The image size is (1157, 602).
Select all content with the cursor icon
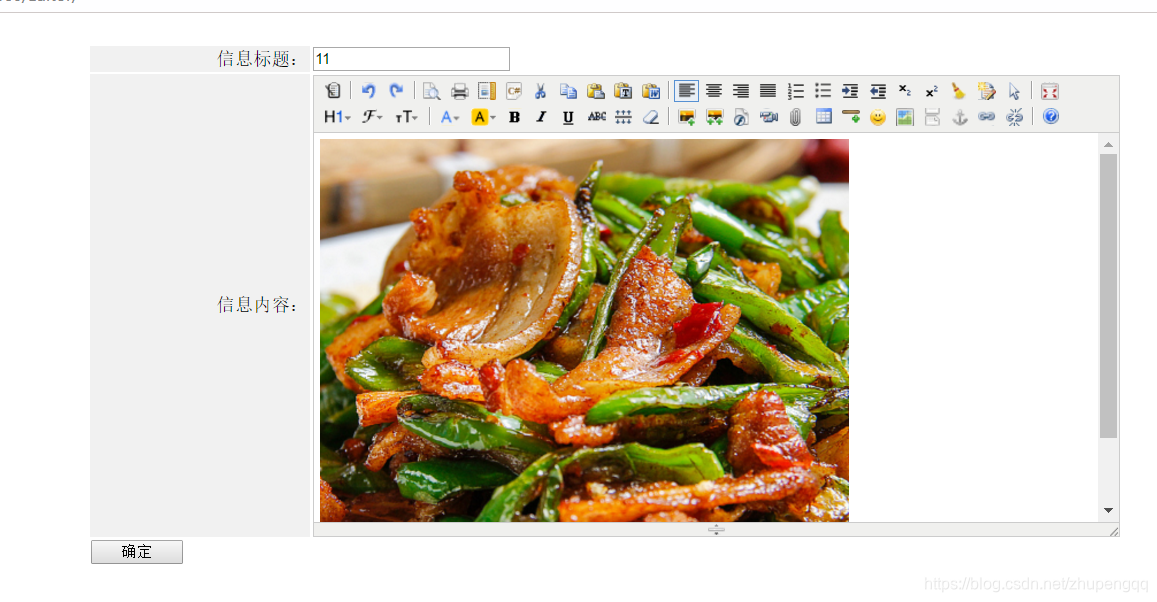[1014, 91]
